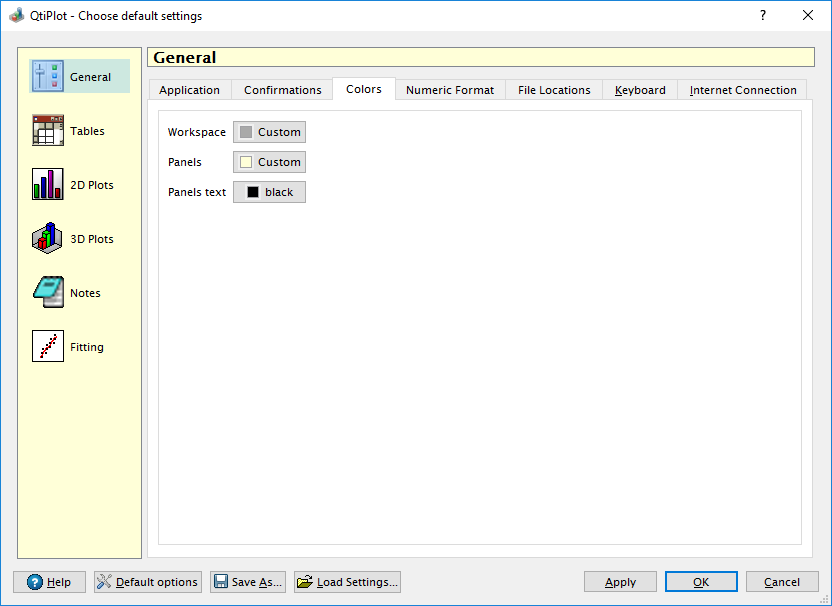Click the Help question mark icon

(35, 582)
